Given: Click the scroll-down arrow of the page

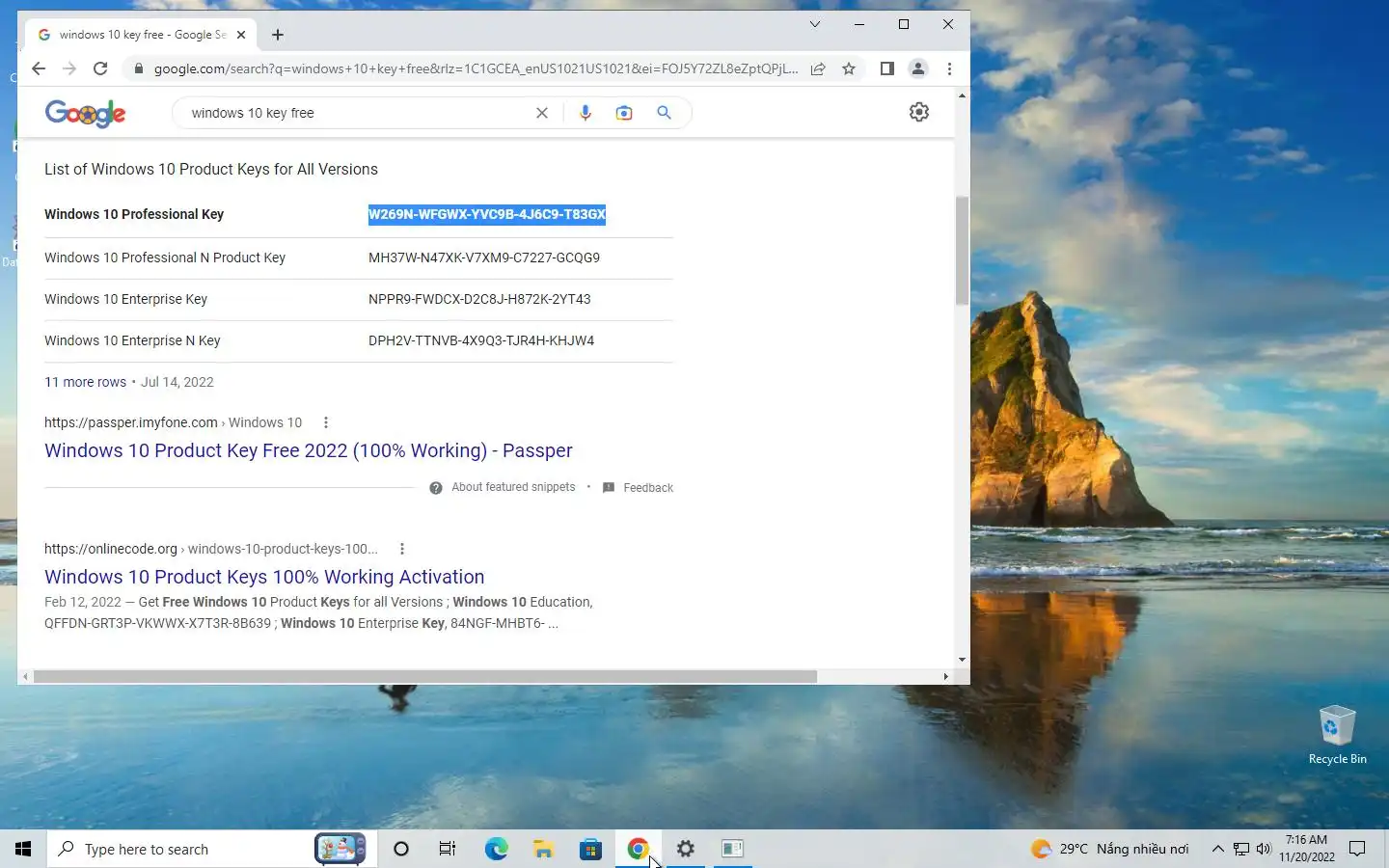Looking at the screenshot, I should pos(962,660).
